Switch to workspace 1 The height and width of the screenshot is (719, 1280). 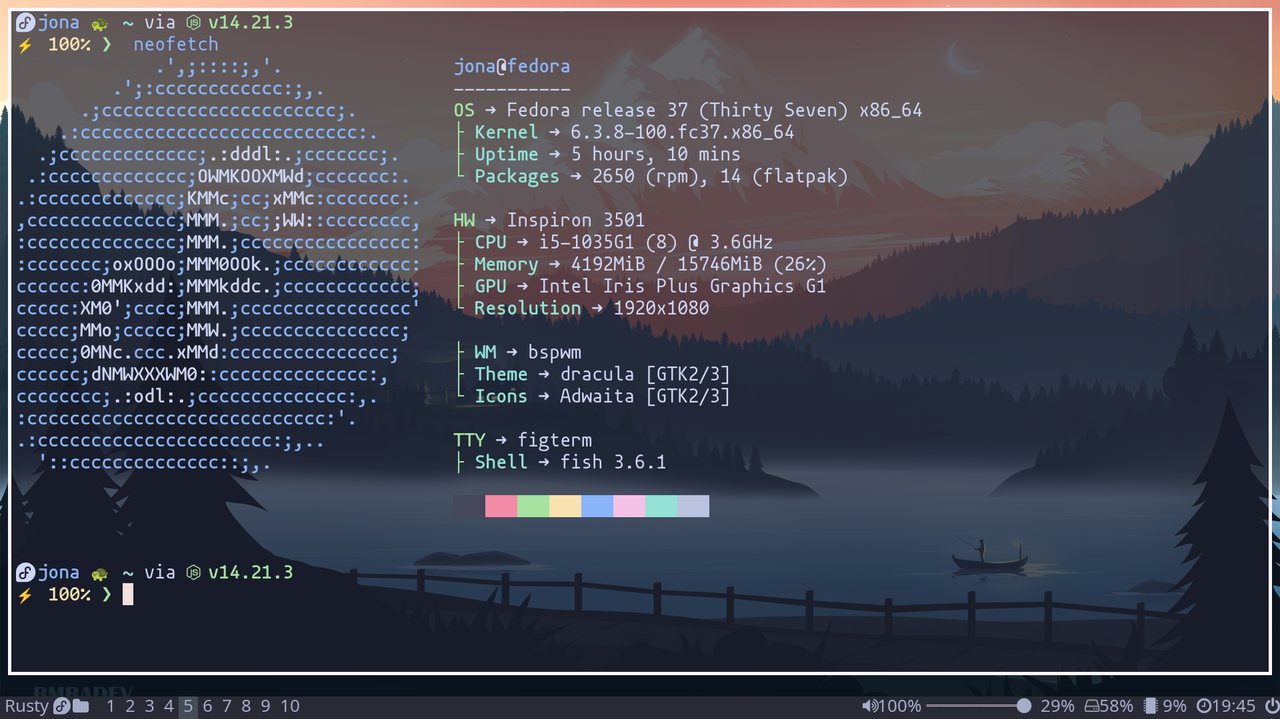point(110,706)
